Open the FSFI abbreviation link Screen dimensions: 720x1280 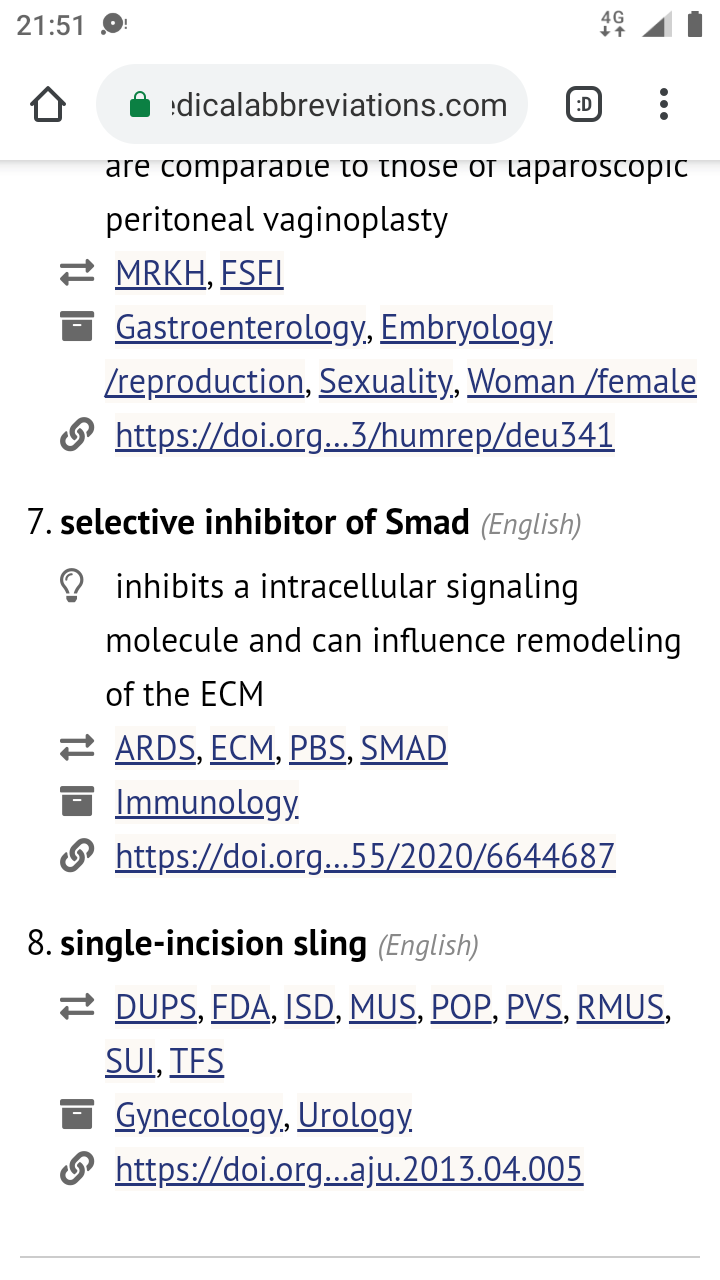click(252, 273)
